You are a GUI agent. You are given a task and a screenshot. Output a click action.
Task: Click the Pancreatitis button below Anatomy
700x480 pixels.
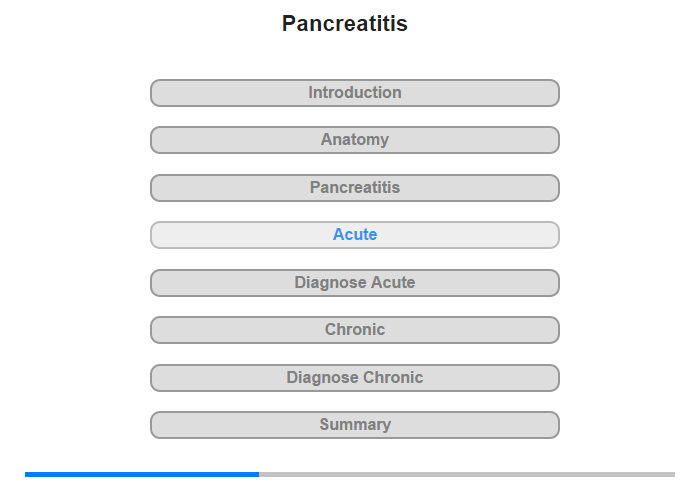coord(354,188)
